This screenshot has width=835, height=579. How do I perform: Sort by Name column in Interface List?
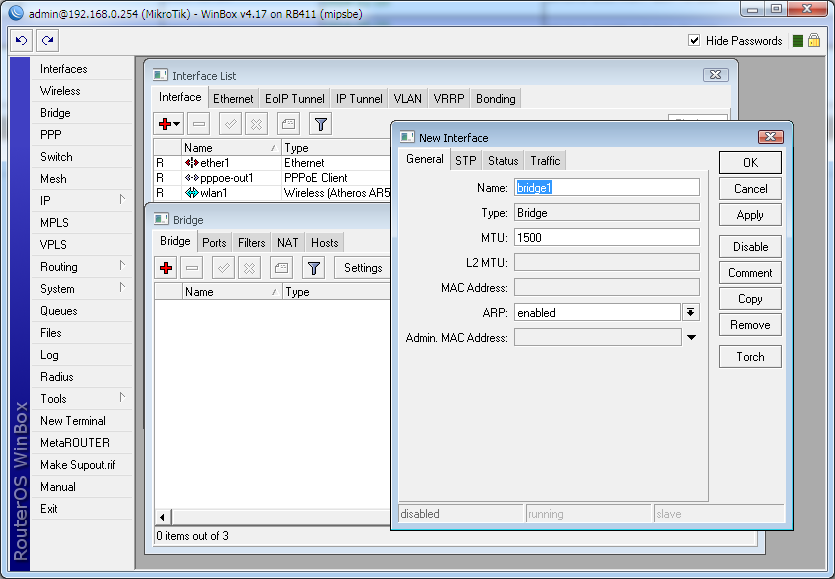coord(231,148)
